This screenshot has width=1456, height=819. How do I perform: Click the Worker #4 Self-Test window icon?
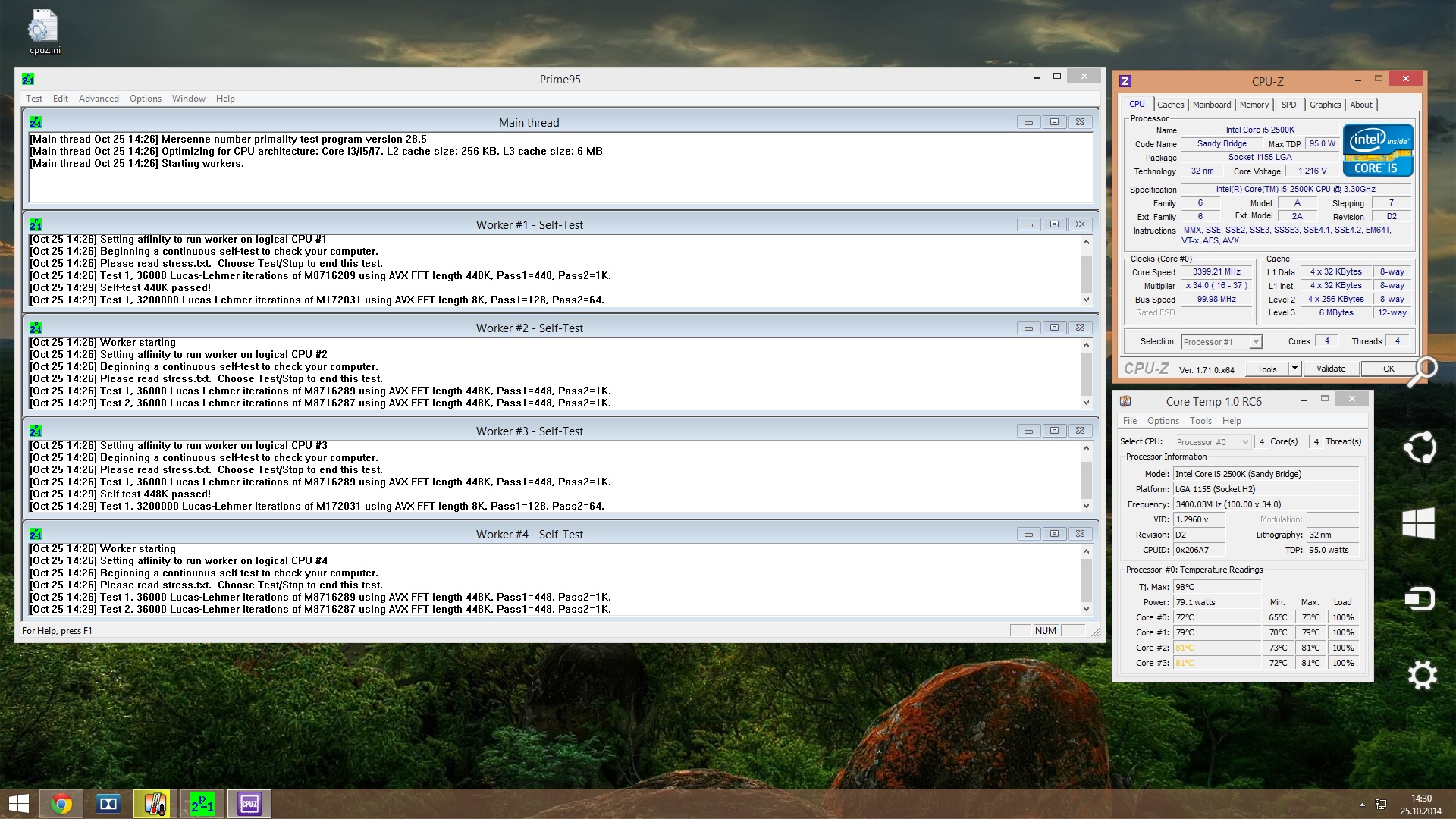[36, 534]
